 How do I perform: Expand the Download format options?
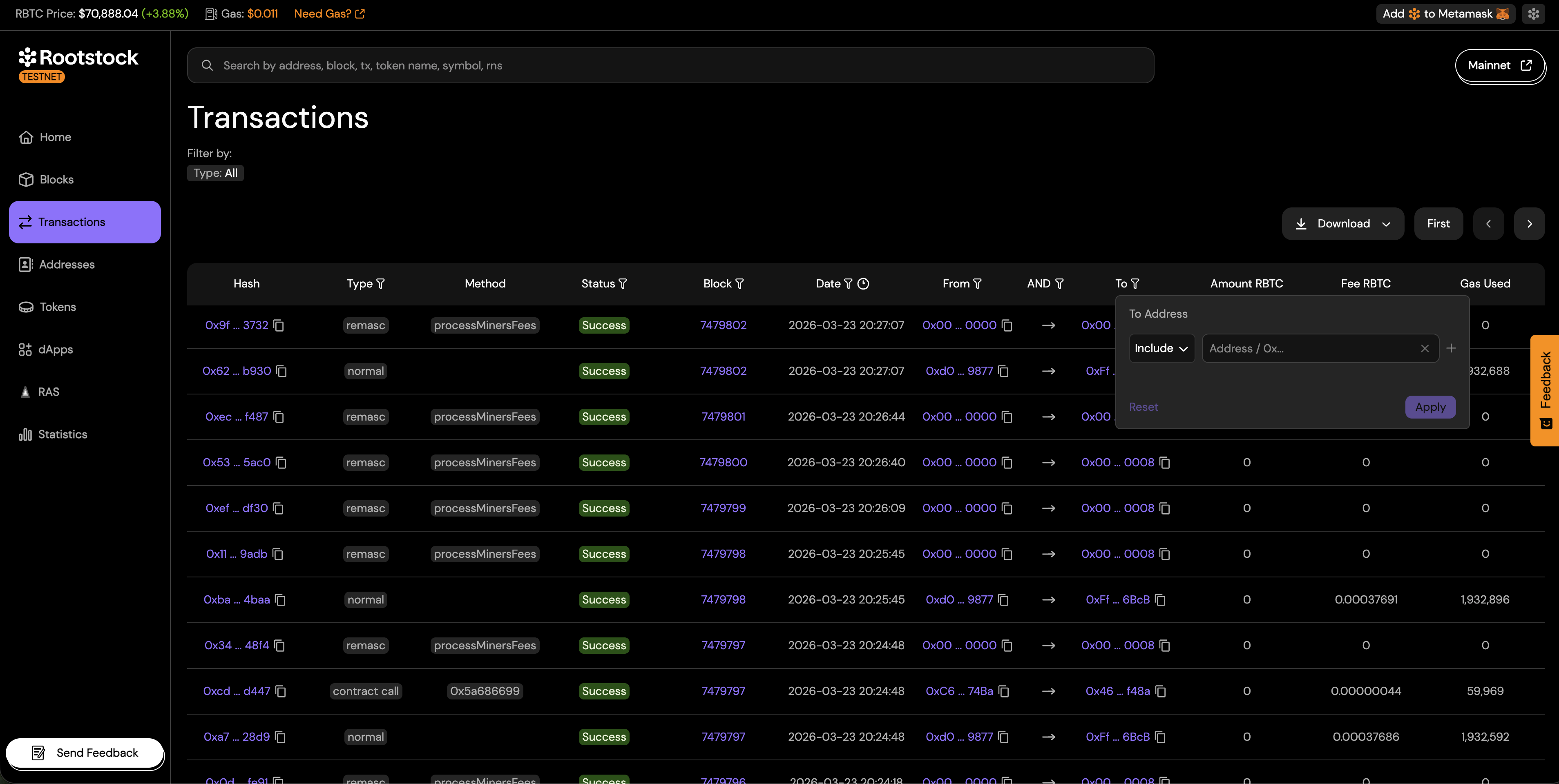point(1387,223)
